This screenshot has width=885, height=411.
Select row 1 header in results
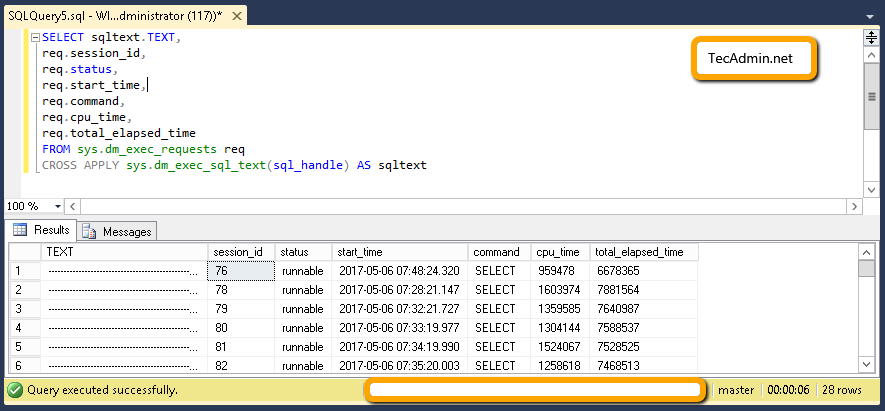coord(25,271)
